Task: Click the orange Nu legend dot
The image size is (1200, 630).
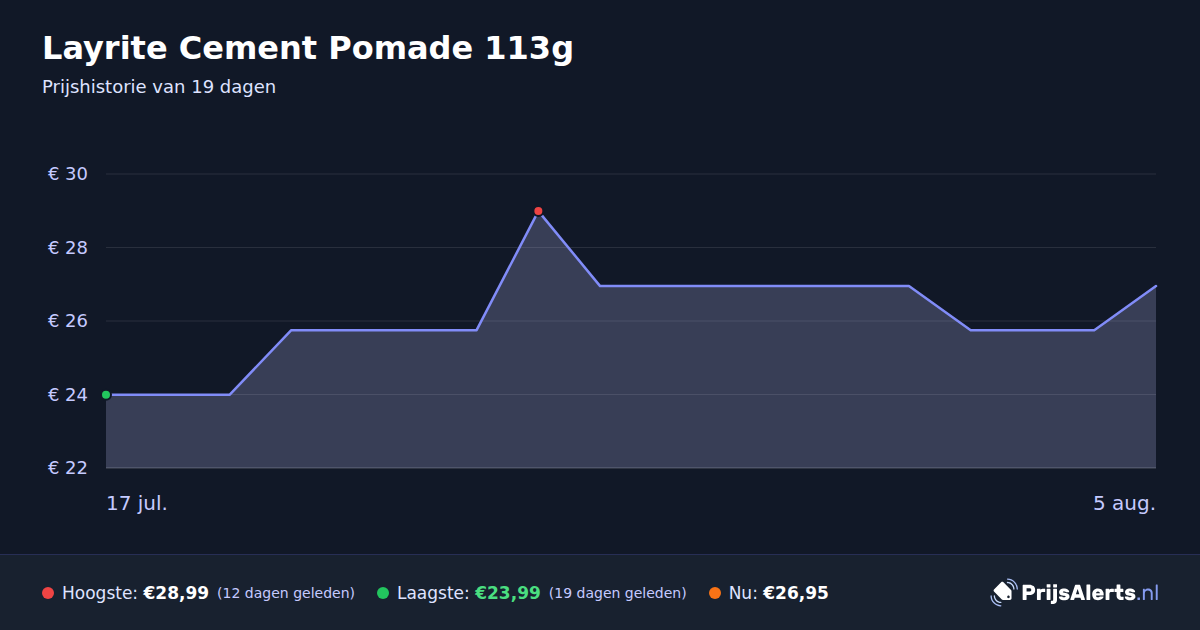Action: point(715,593)
